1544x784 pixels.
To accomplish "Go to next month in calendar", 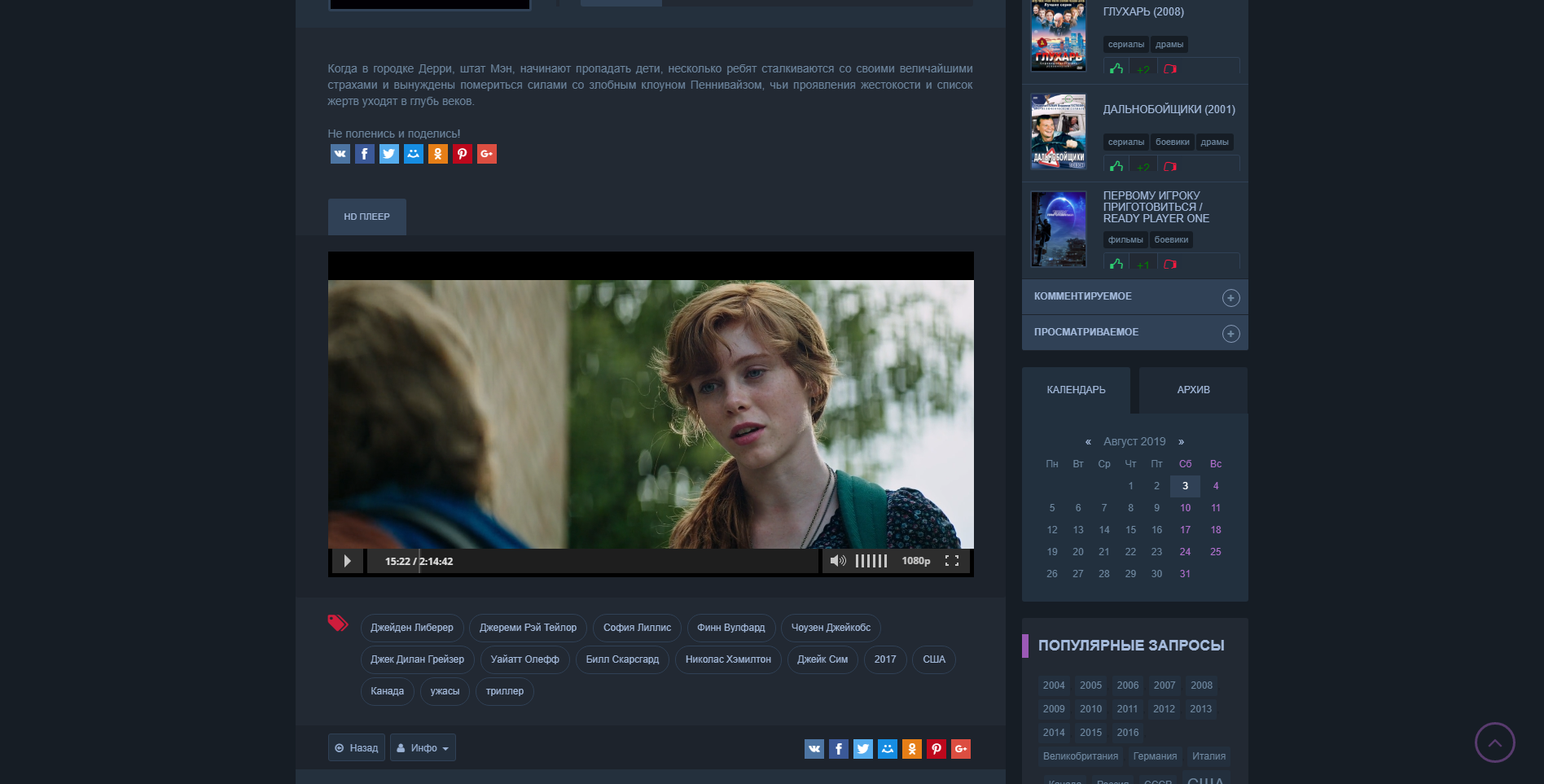I will [x=1181, y=441].
